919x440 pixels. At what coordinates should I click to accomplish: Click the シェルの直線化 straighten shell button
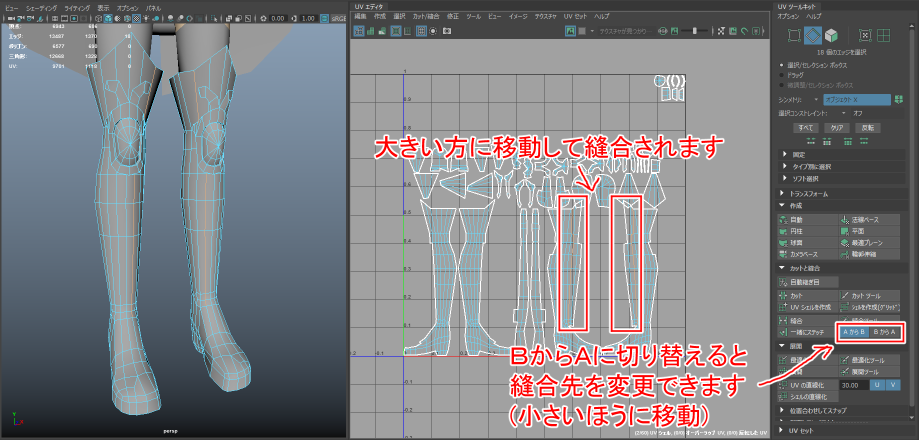pos(808,397)
